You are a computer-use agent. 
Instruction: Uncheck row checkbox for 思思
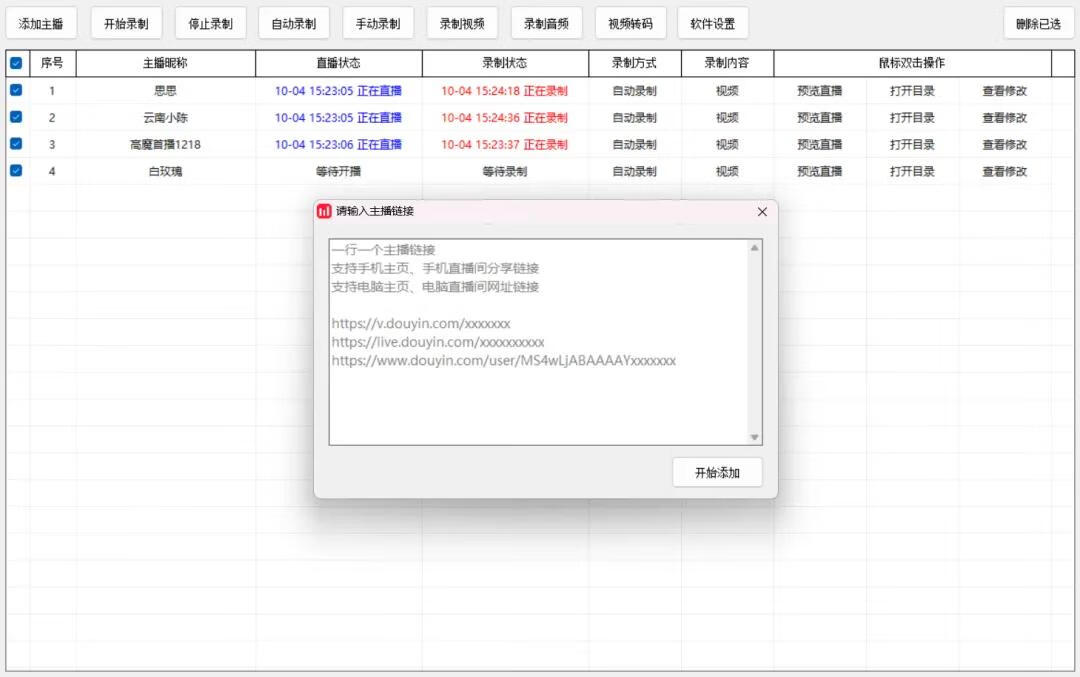point(14,90)
